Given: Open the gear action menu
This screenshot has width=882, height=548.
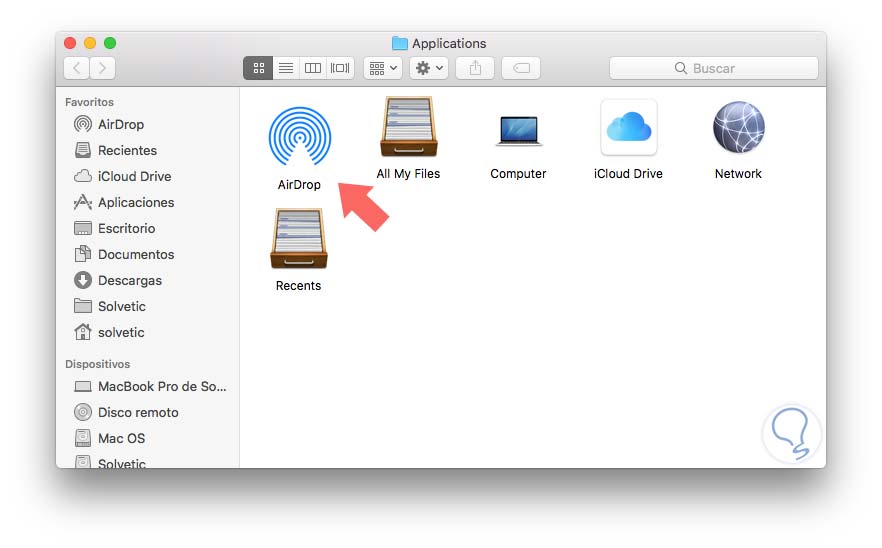Looking at the screenshot, I should click(429, 68).
